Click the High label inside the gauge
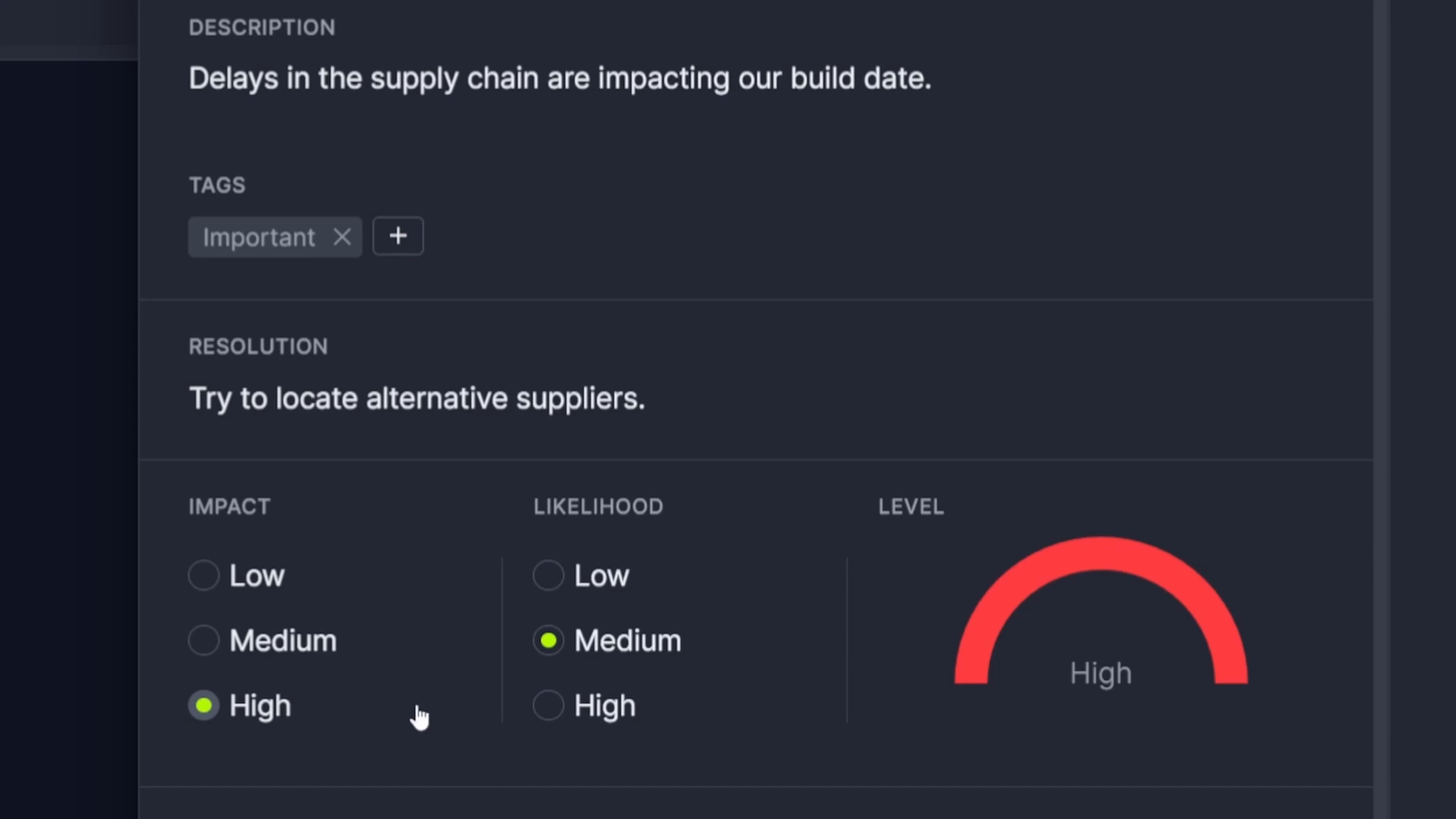The height and width of the screenshot is (819, 1456). click(x=1100, y=673)
